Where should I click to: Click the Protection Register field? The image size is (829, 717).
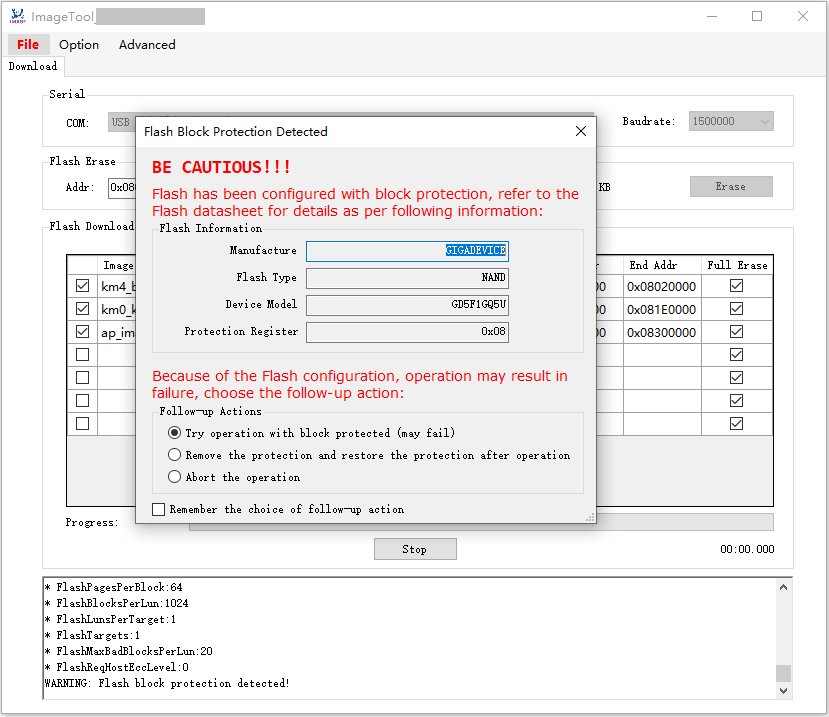click(x=407, y=332)
